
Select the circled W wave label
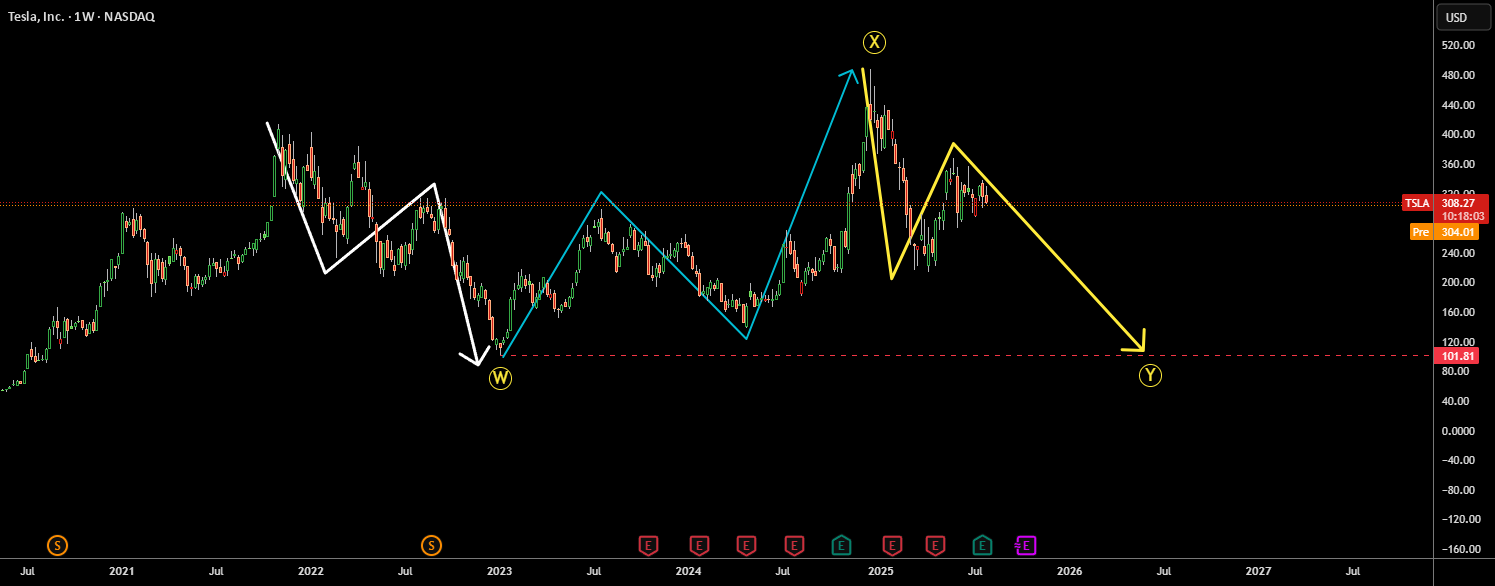501,378
